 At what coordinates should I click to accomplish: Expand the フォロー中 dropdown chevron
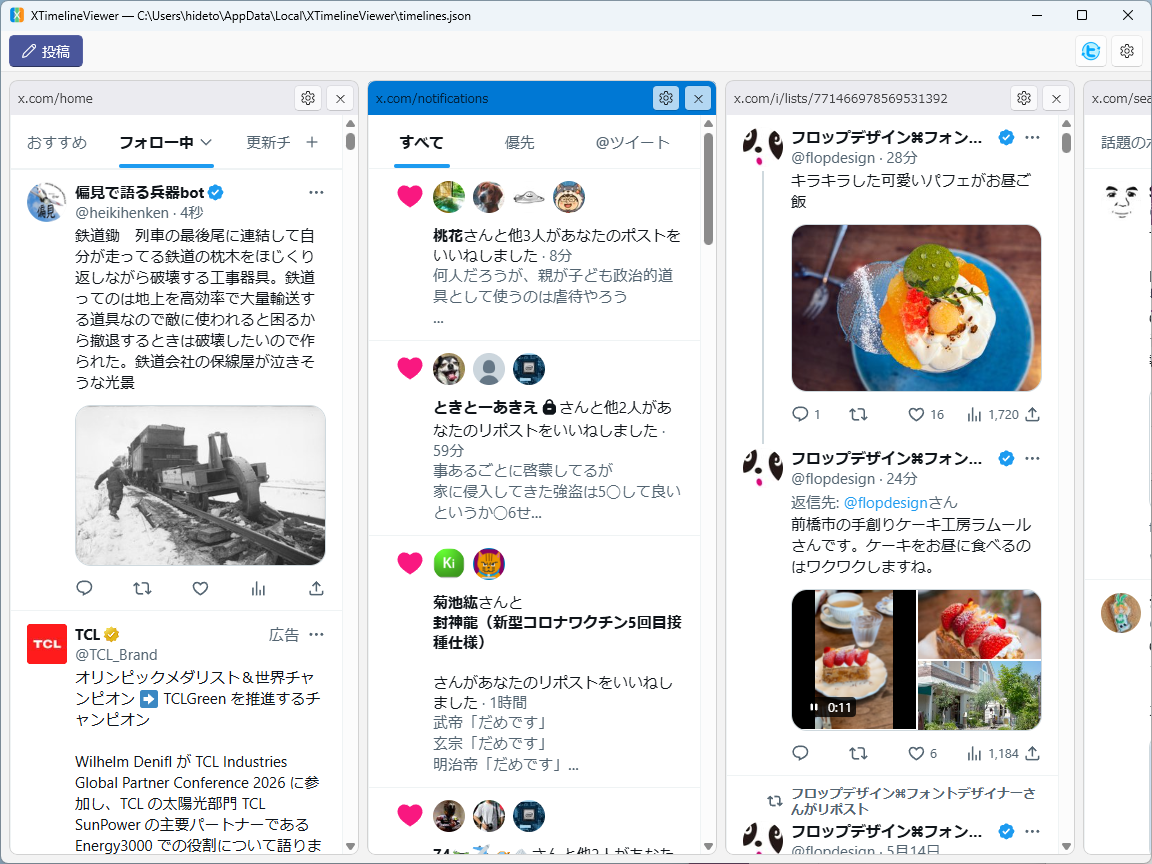point(206,143)
